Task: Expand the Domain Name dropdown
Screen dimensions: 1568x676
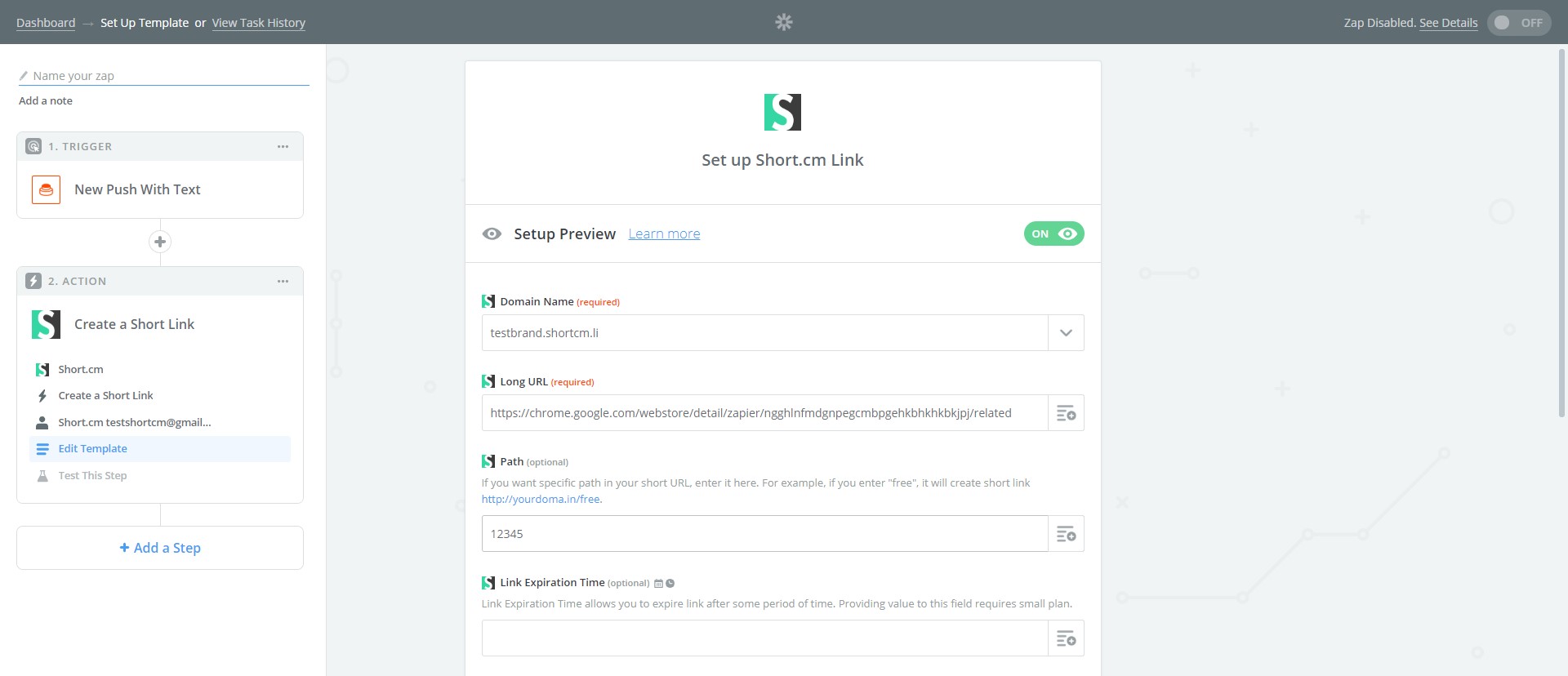Action: click(x=1066, y=333)
